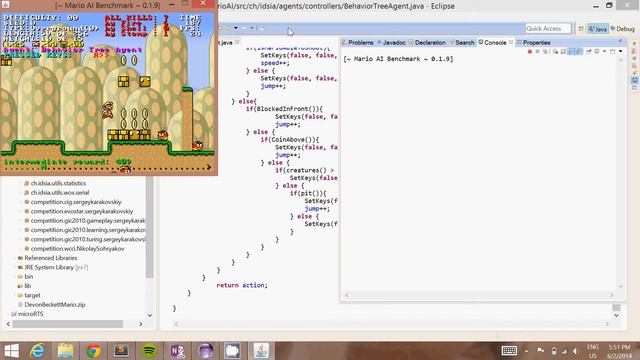Open the Windows Start menu
Screen dimensions: 640x360
(11, 351)
